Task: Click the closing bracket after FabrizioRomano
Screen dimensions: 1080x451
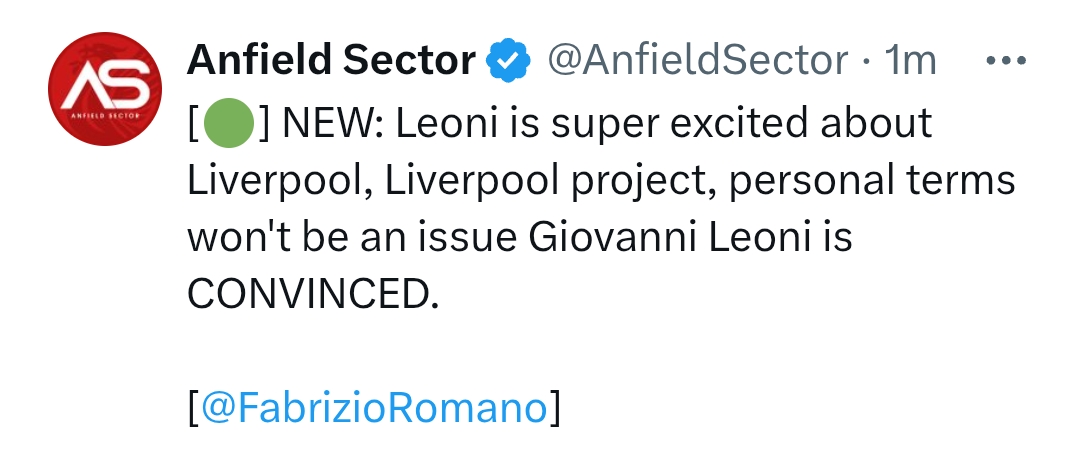Action: pos(555,409)
